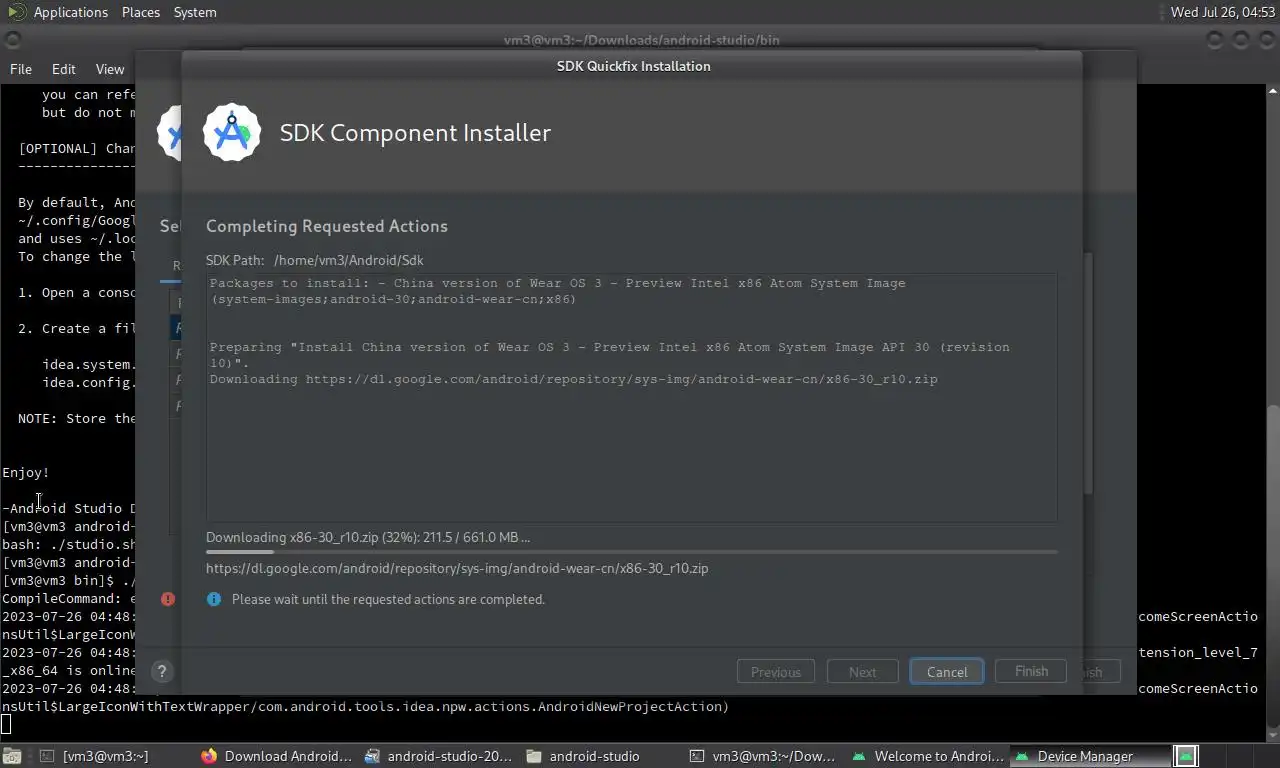Click the terminal title vm3@vm3 android-studio/bin

[x=642, y=40]
